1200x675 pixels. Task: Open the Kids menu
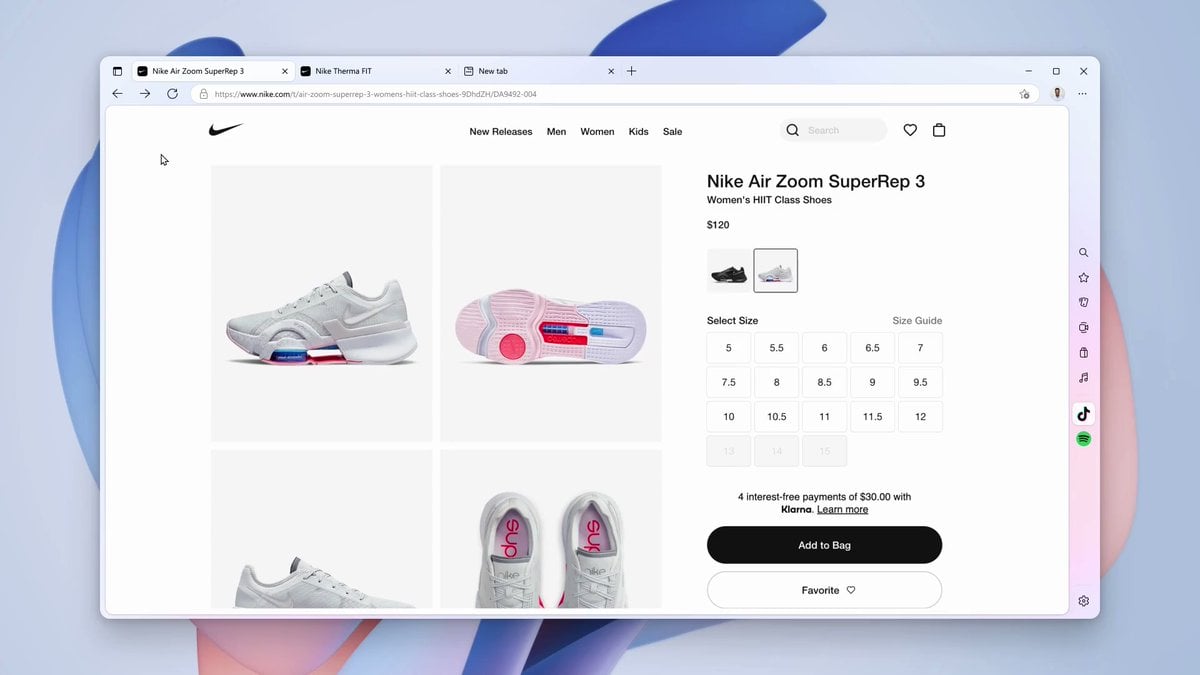638,131
